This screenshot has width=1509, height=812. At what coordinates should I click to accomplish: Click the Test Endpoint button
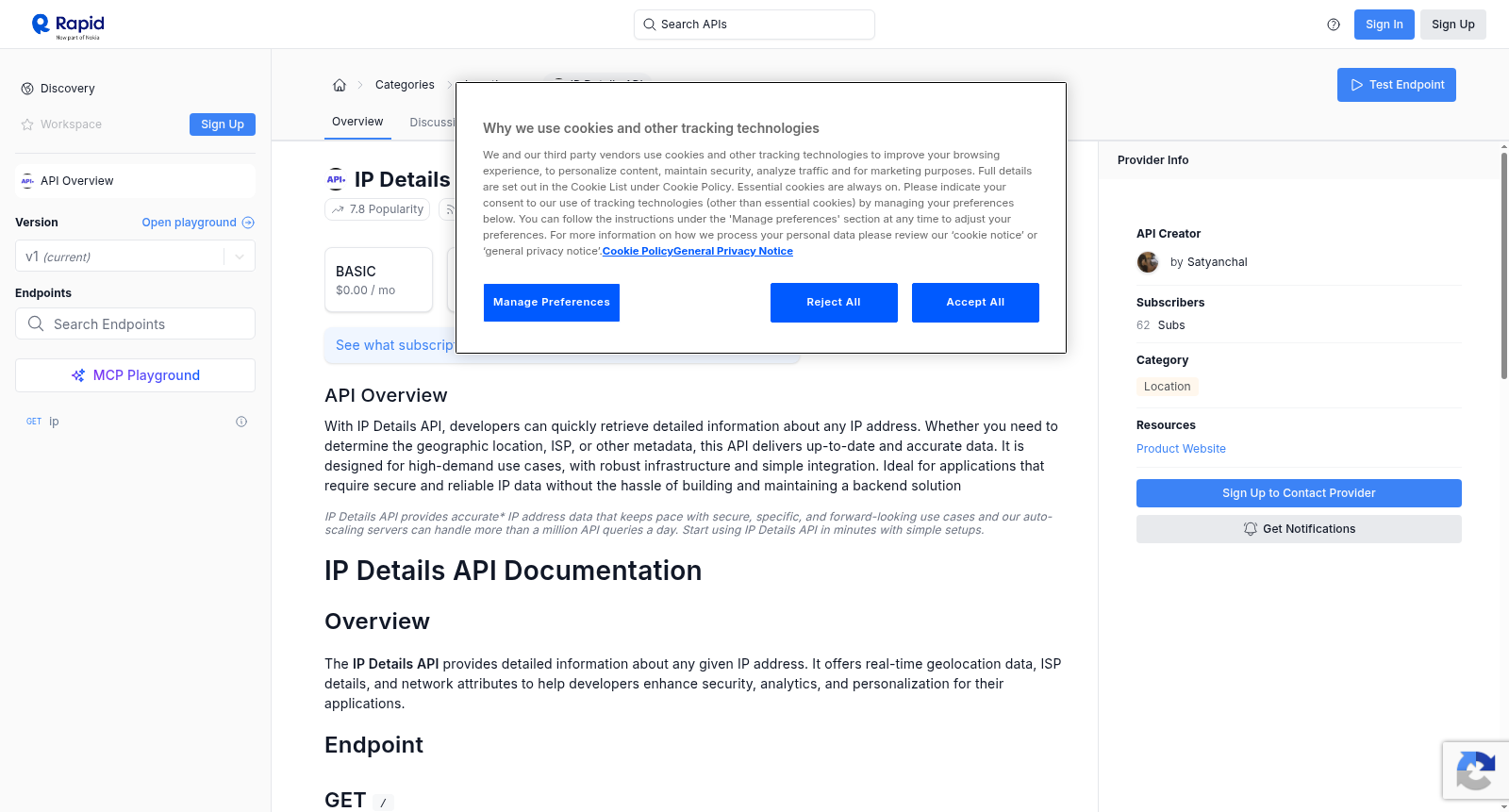(1397, 85)
